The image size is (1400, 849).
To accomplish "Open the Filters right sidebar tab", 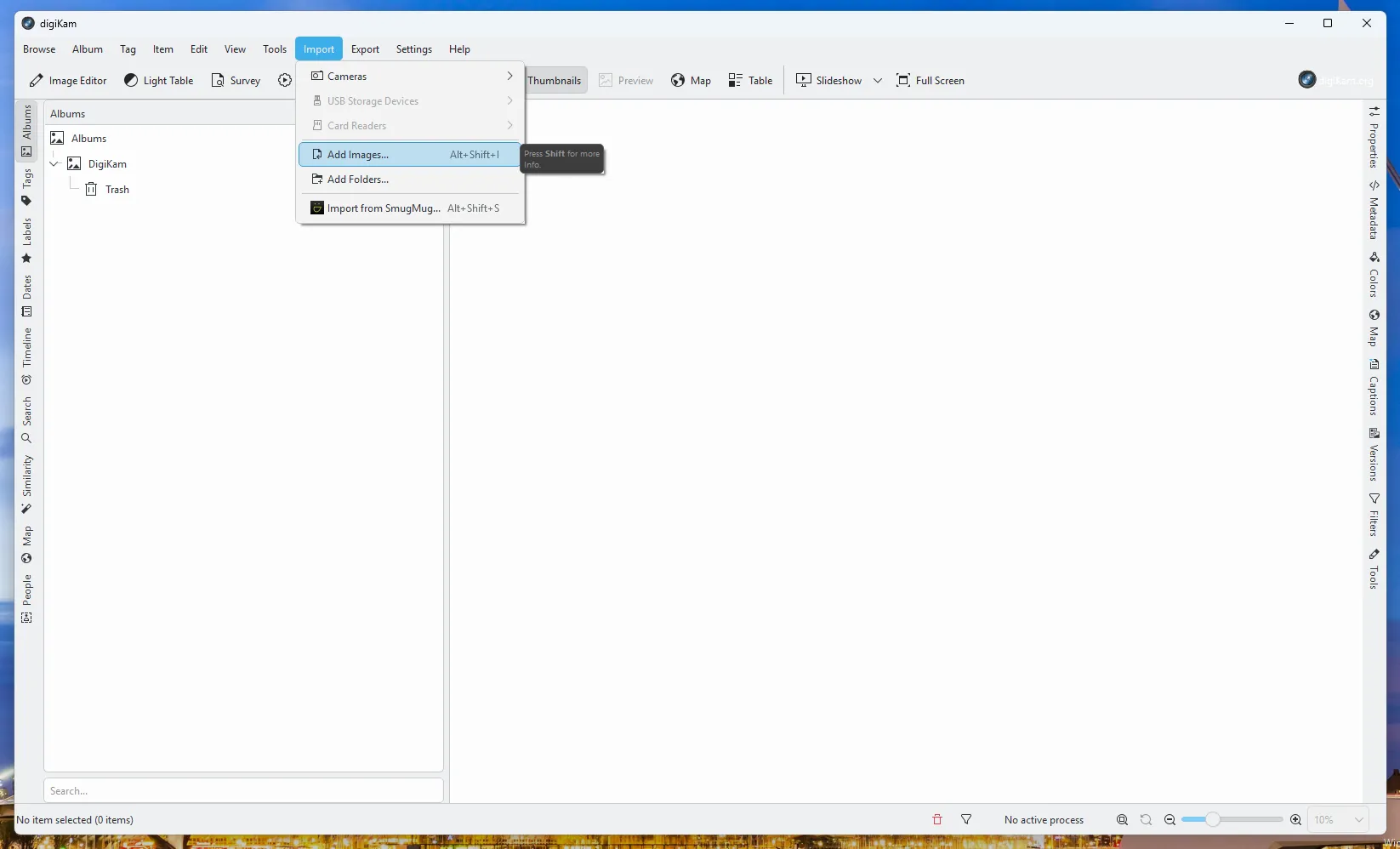I will (x=1374, y=514).
